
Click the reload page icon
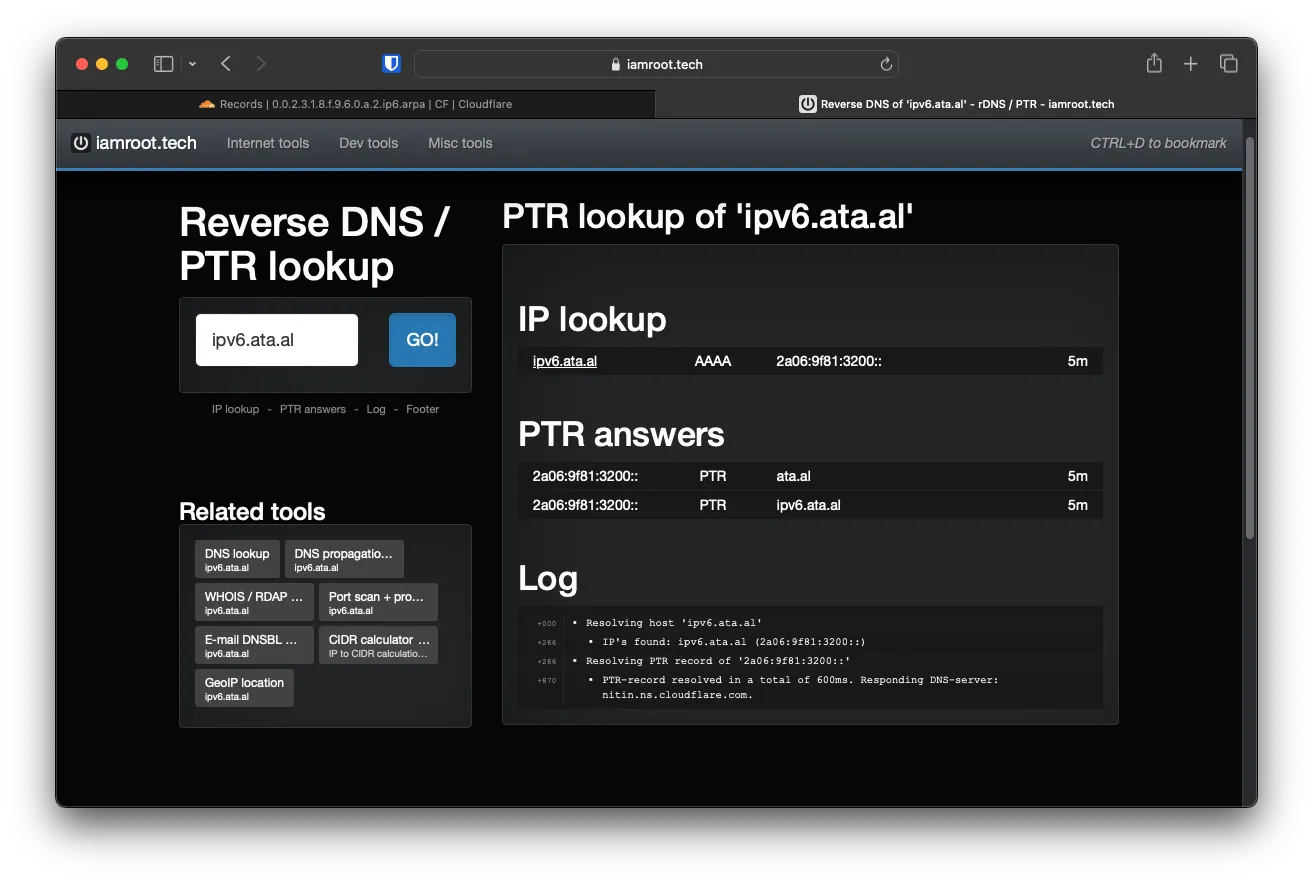[x=885, y=64]
